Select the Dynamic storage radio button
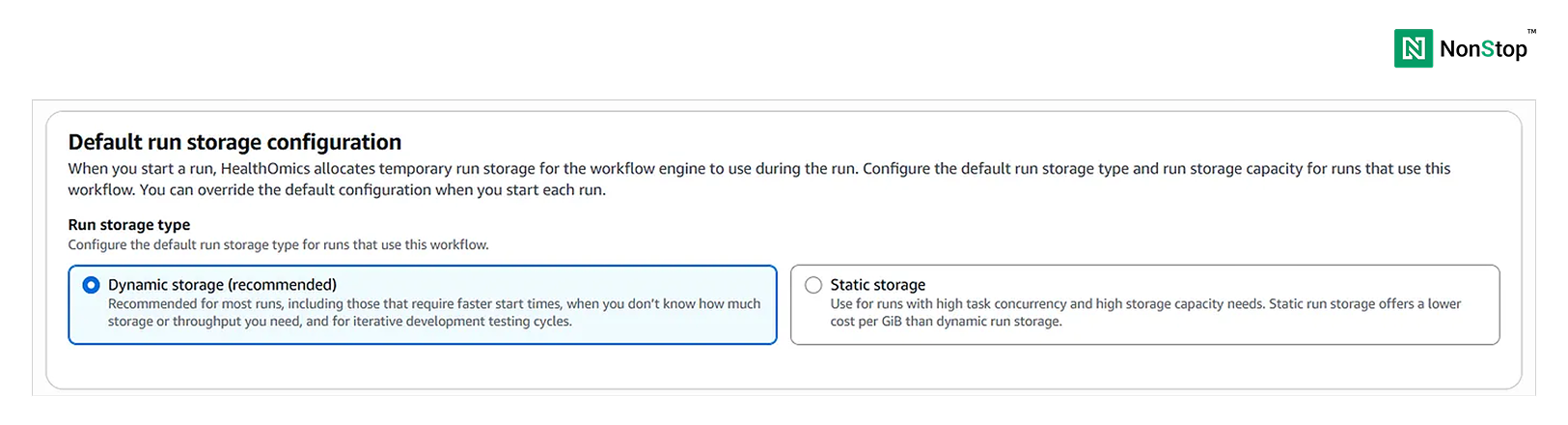Viewport: 1568px width, 425px height. coord(91,285)
